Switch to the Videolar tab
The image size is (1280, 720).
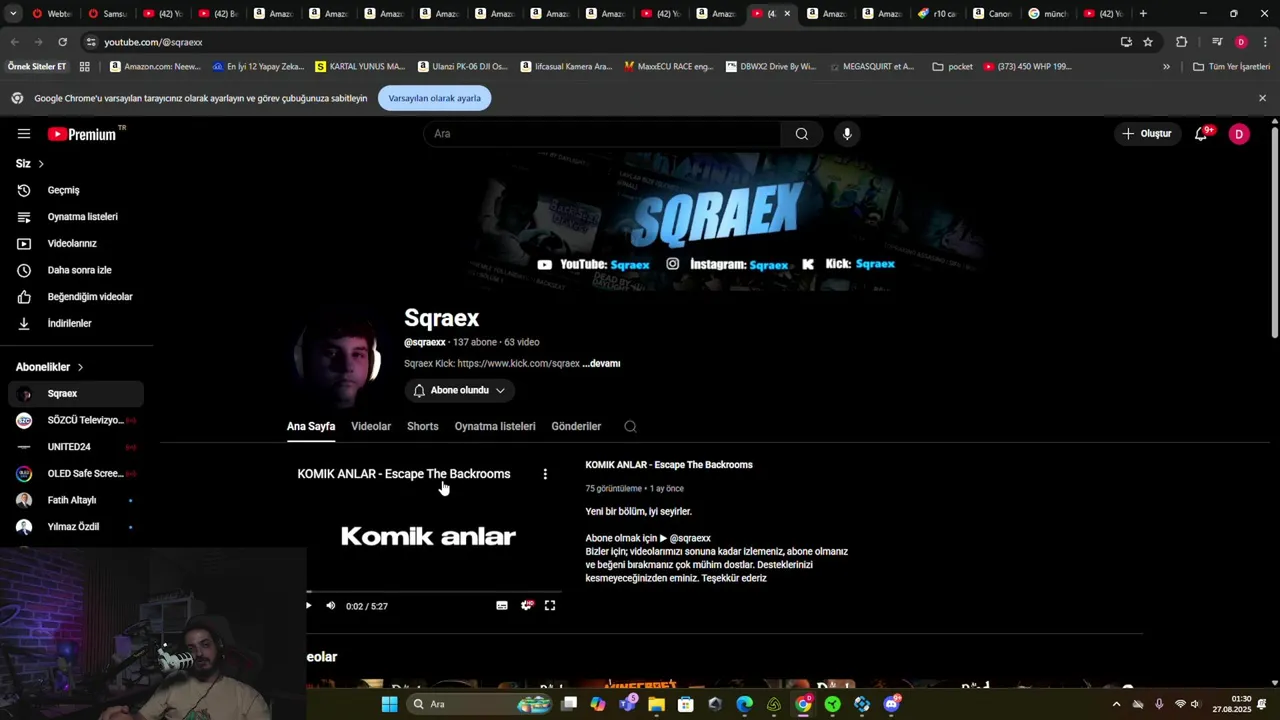pyautogui.click(x=371, y=426)
